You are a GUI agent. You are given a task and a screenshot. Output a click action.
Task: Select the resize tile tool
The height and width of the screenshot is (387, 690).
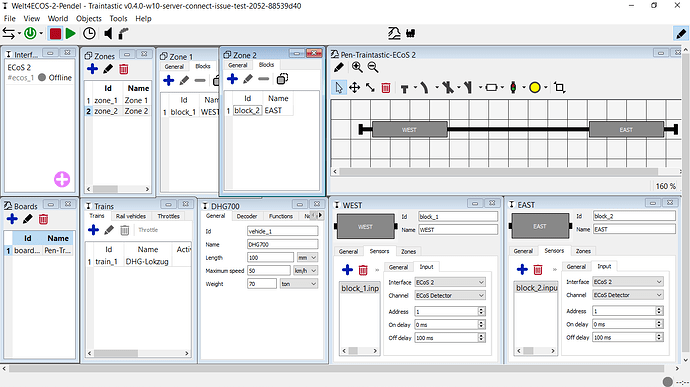coord(370,88)
